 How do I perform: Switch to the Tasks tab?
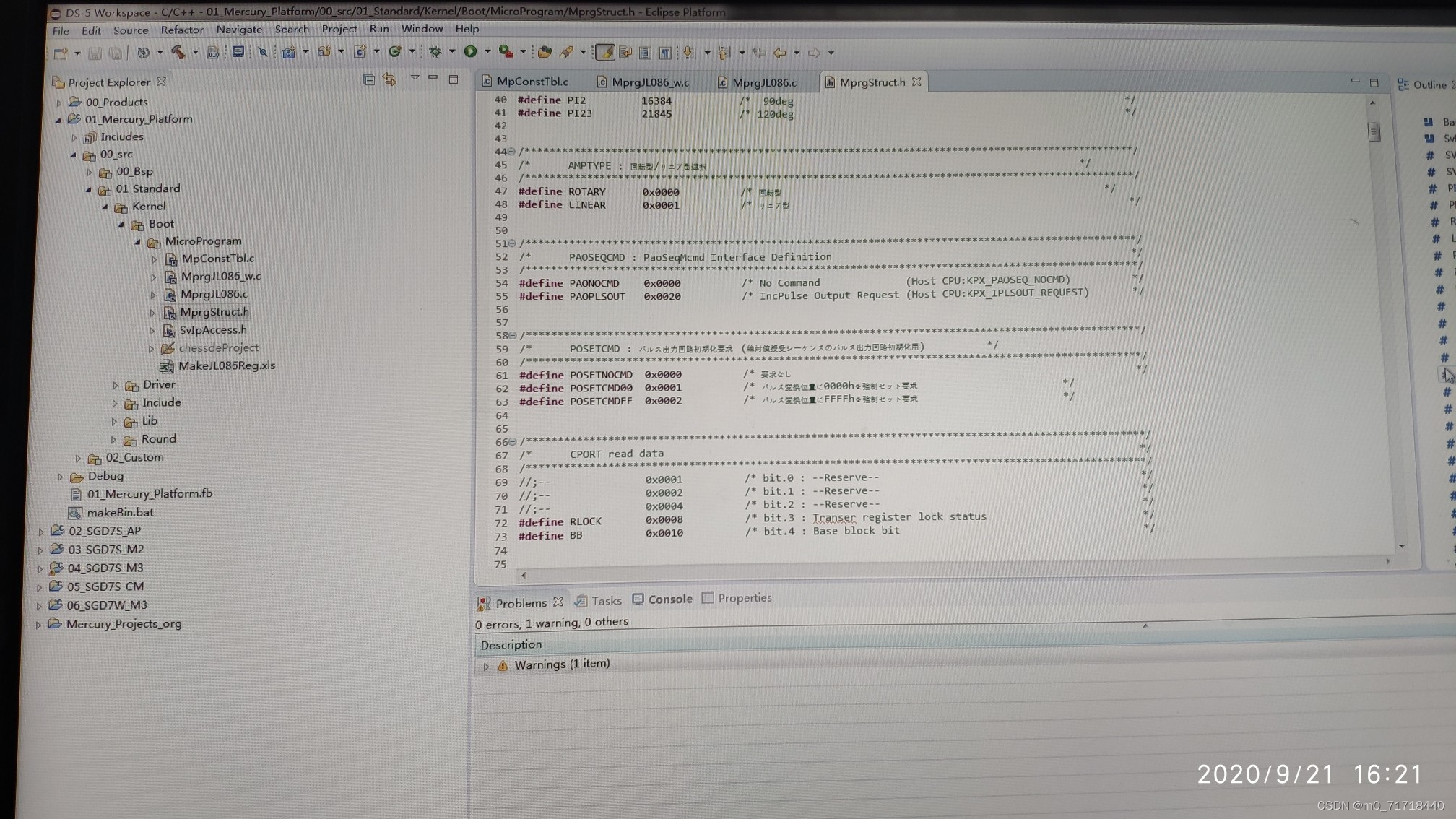pyautogui.click(x=599, y=600)
